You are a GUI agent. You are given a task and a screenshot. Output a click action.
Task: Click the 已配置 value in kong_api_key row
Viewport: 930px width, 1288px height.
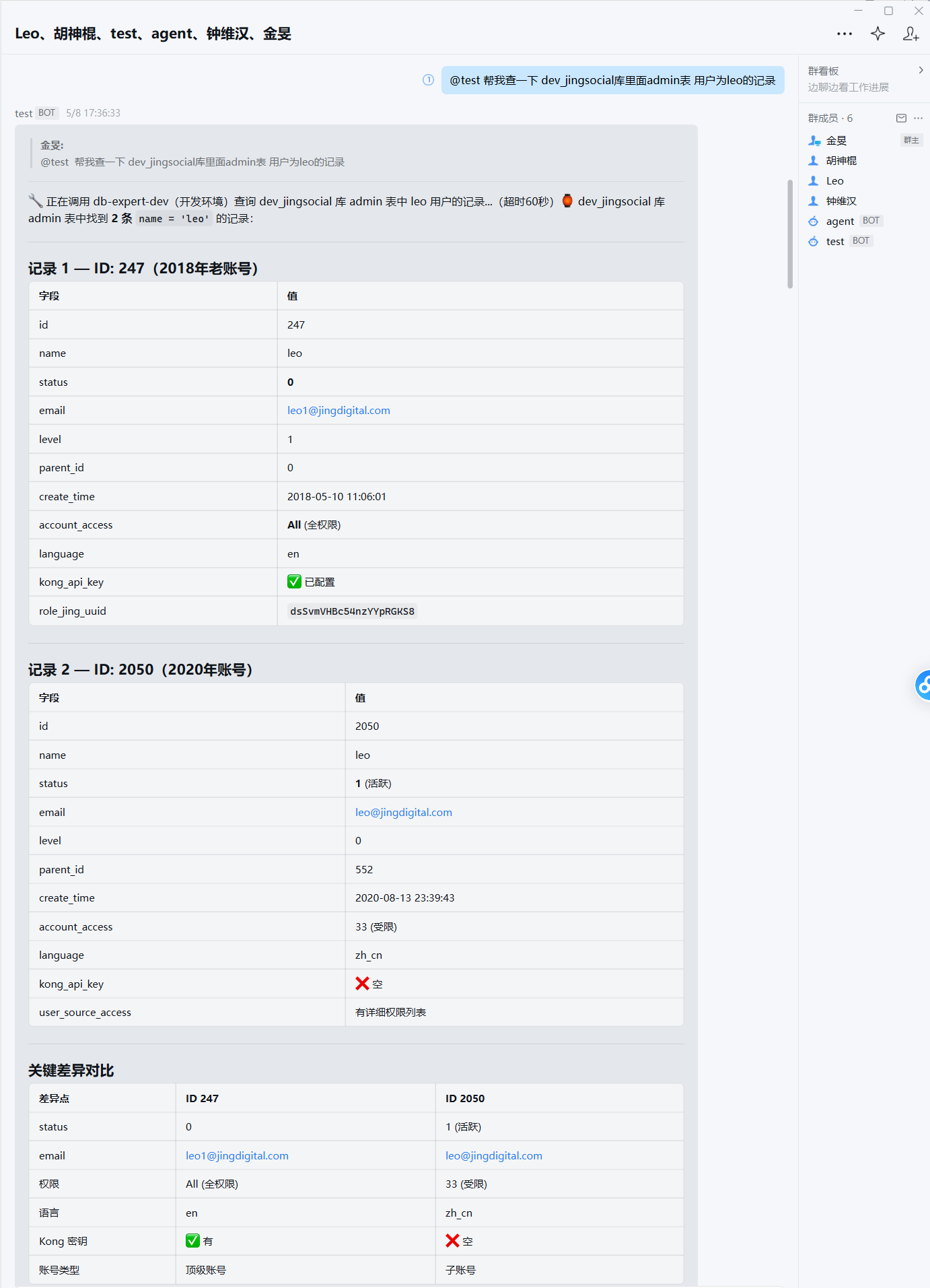[x=312, y=582]
